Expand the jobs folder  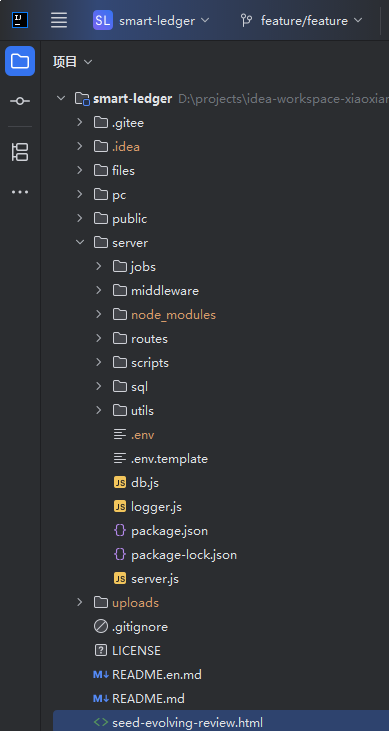(98, 266)
